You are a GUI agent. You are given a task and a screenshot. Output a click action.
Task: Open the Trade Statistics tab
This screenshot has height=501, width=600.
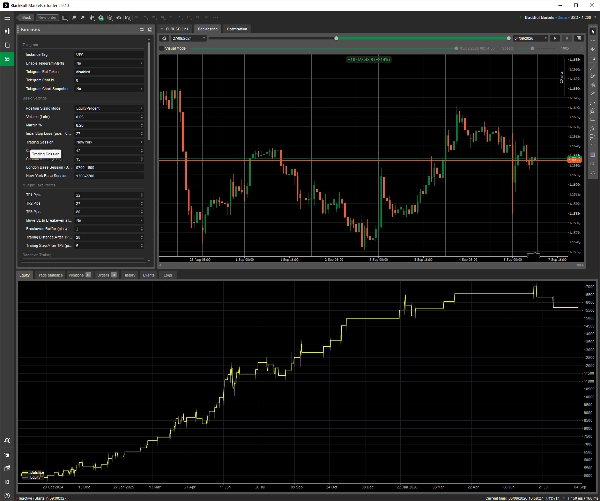point(50,275)
